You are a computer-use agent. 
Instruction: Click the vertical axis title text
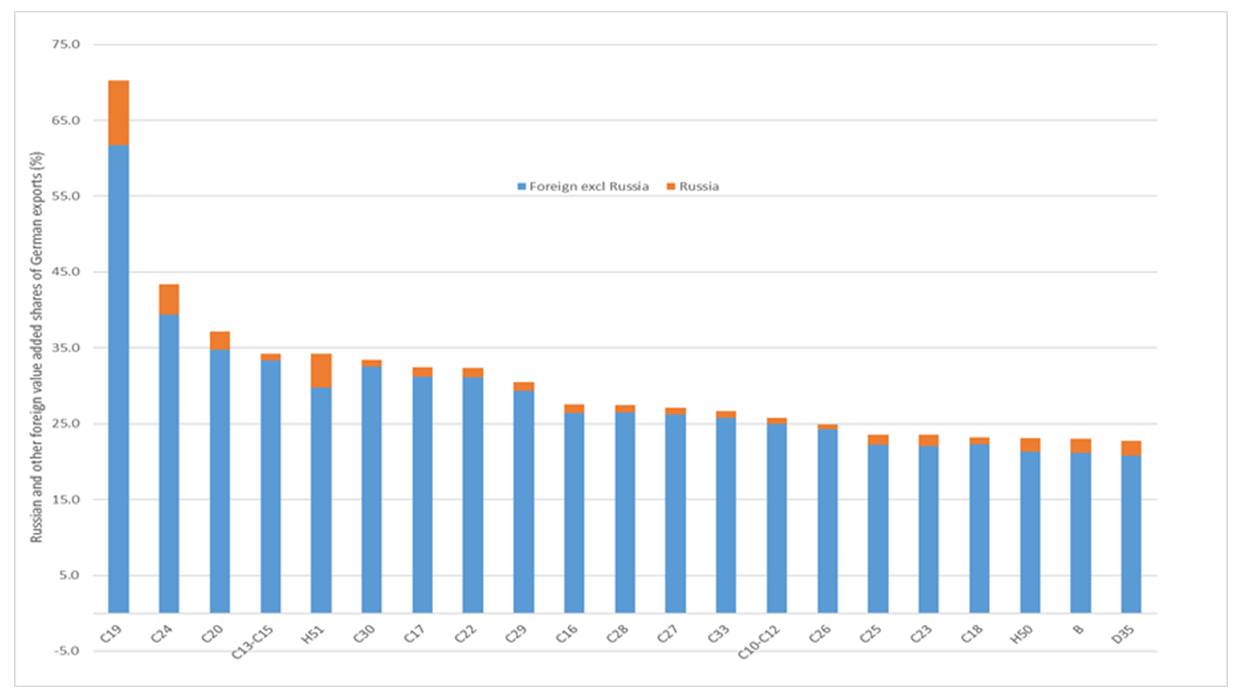coord(37,348)
